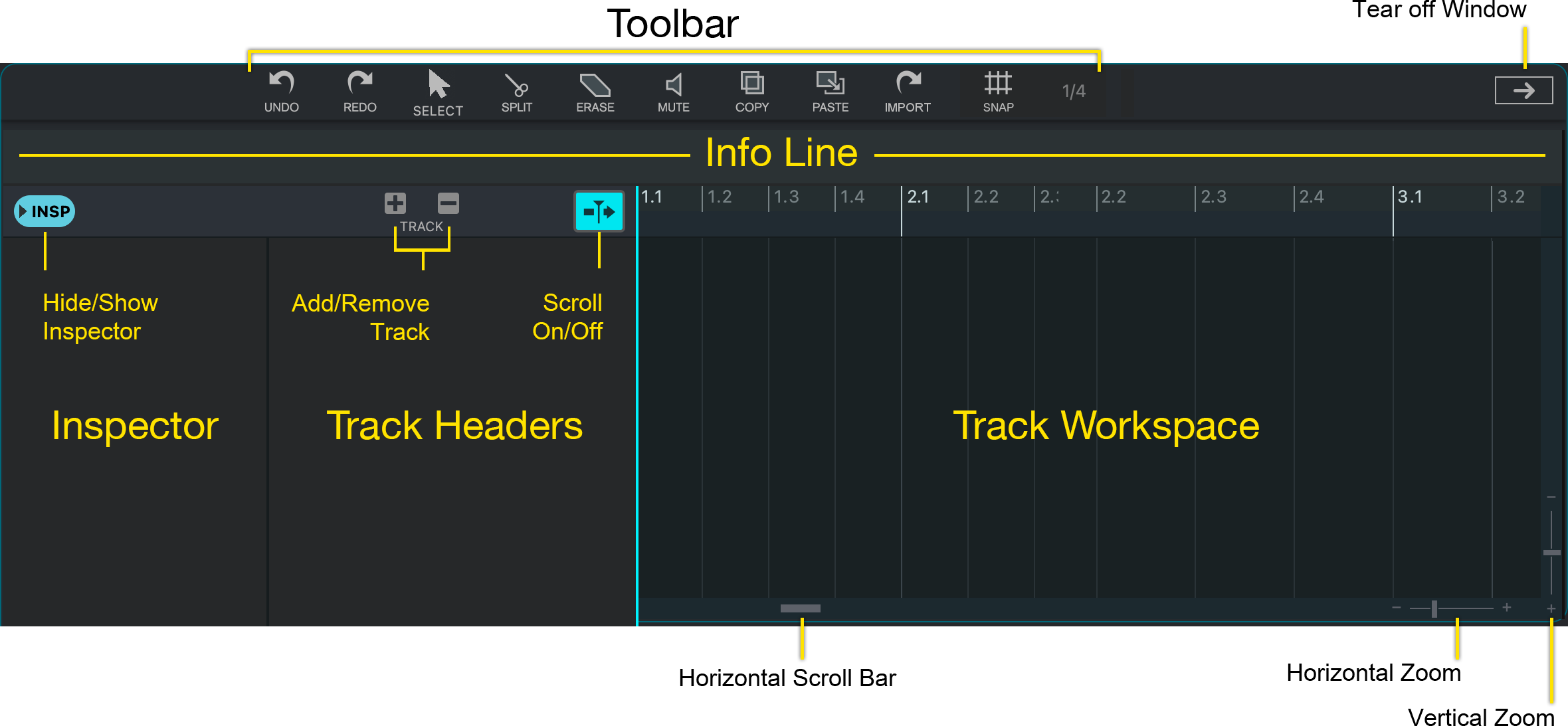Click the Undo arrow icon
This screenshot has width=1568, height=726.
[x=281, y=83]
